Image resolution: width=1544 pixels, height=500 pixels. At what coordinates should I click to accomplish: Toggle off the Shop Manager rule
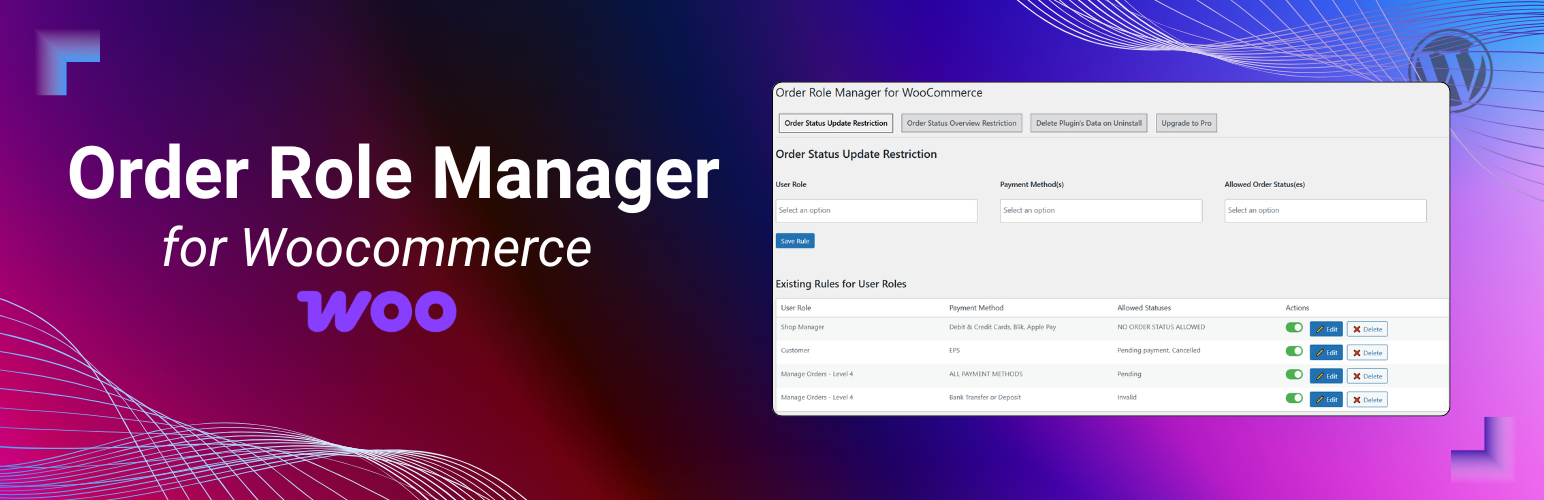(x=1294, y=327)
